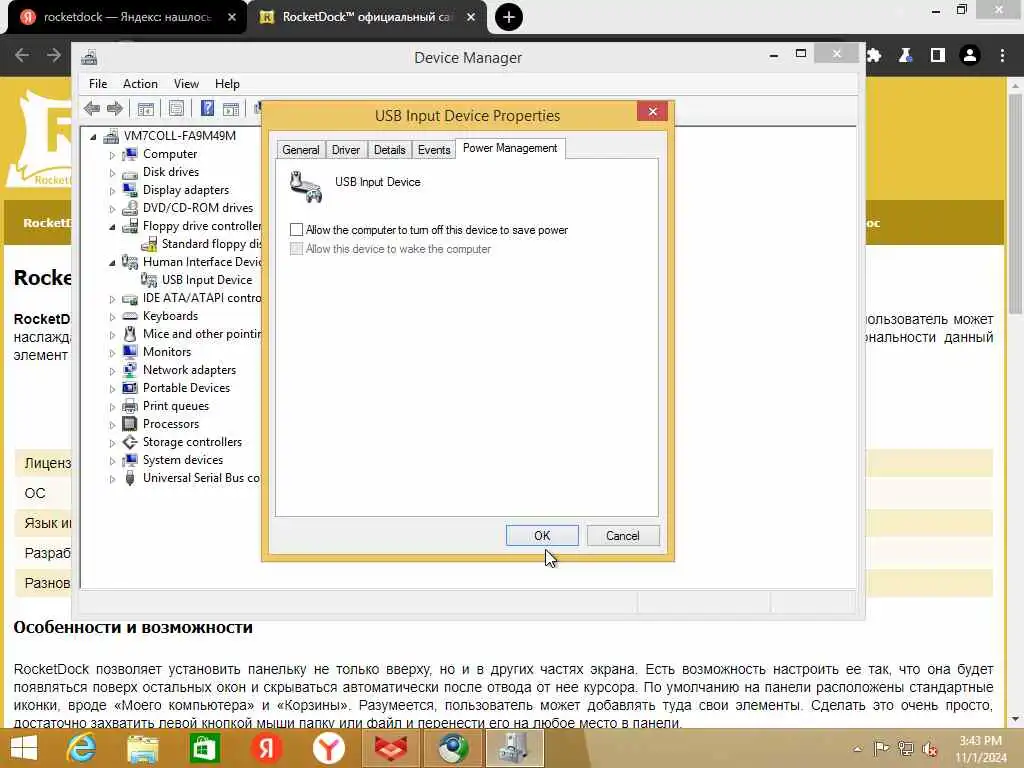Launch Internet Explorer from taskbar
This screenshot has width=1024, height=768.
(x=82, y=748)
